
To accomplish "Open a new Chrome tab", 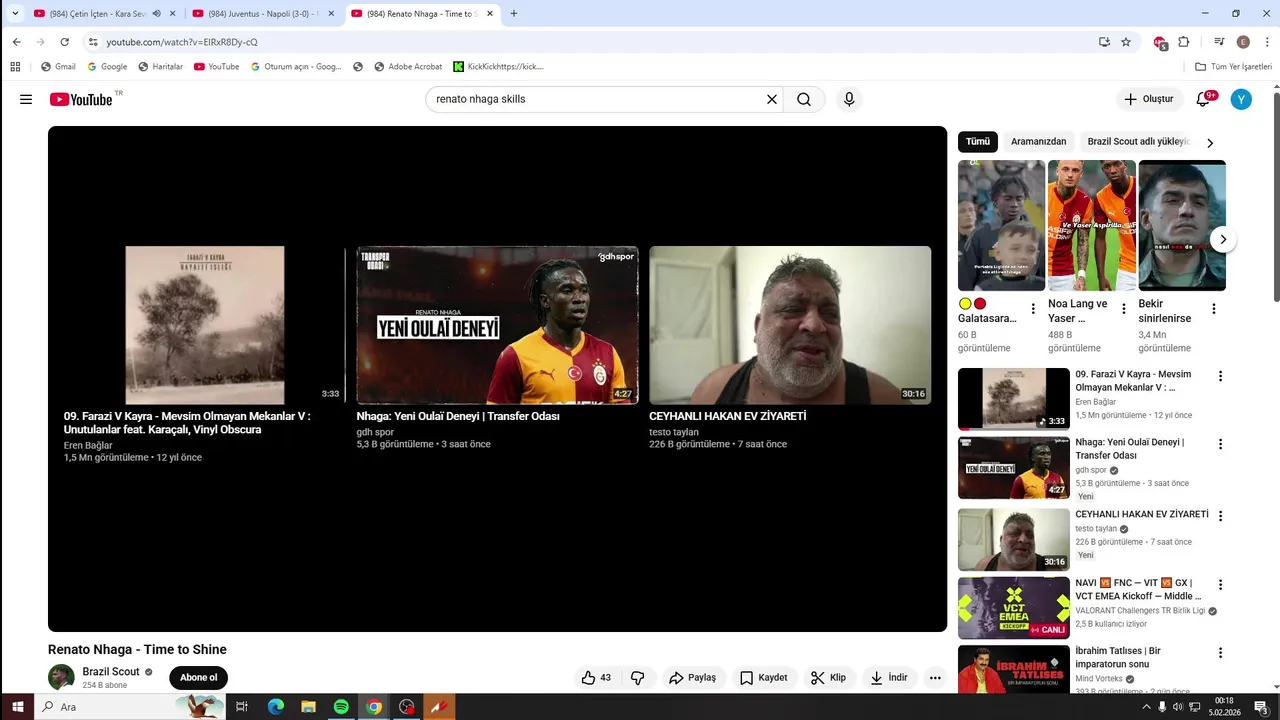I will [x=514, y=14].
